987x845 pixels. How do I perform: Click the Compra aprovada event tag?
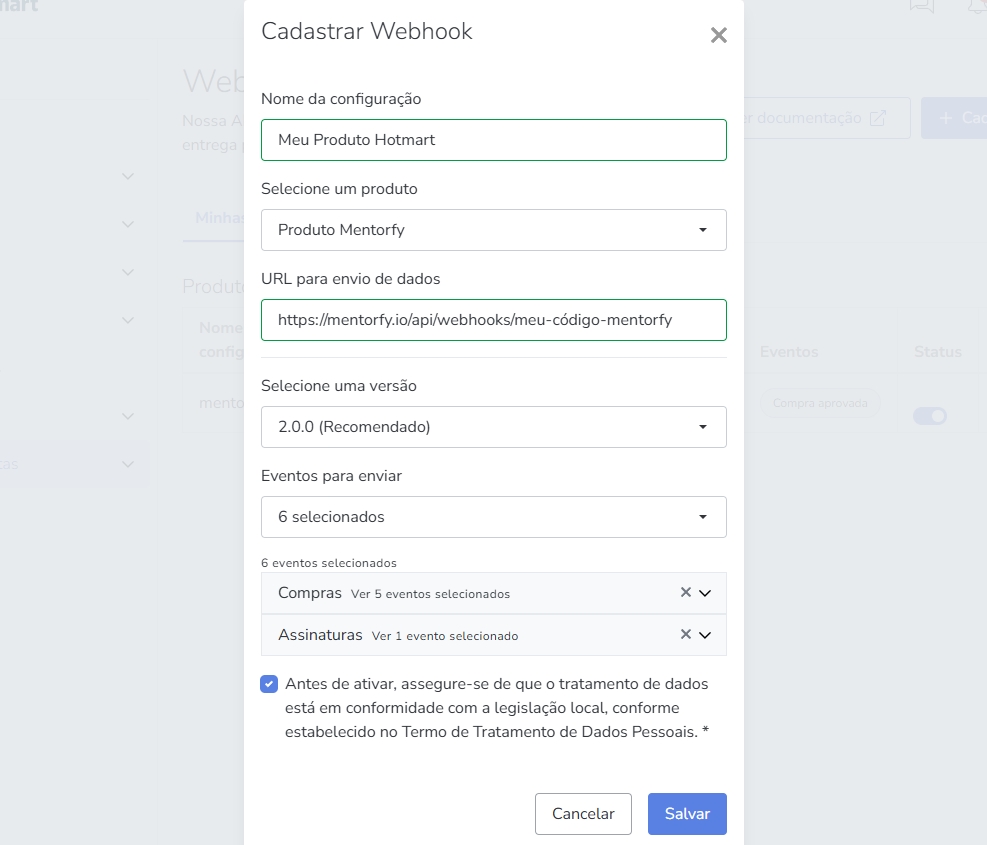click(820, 403)
